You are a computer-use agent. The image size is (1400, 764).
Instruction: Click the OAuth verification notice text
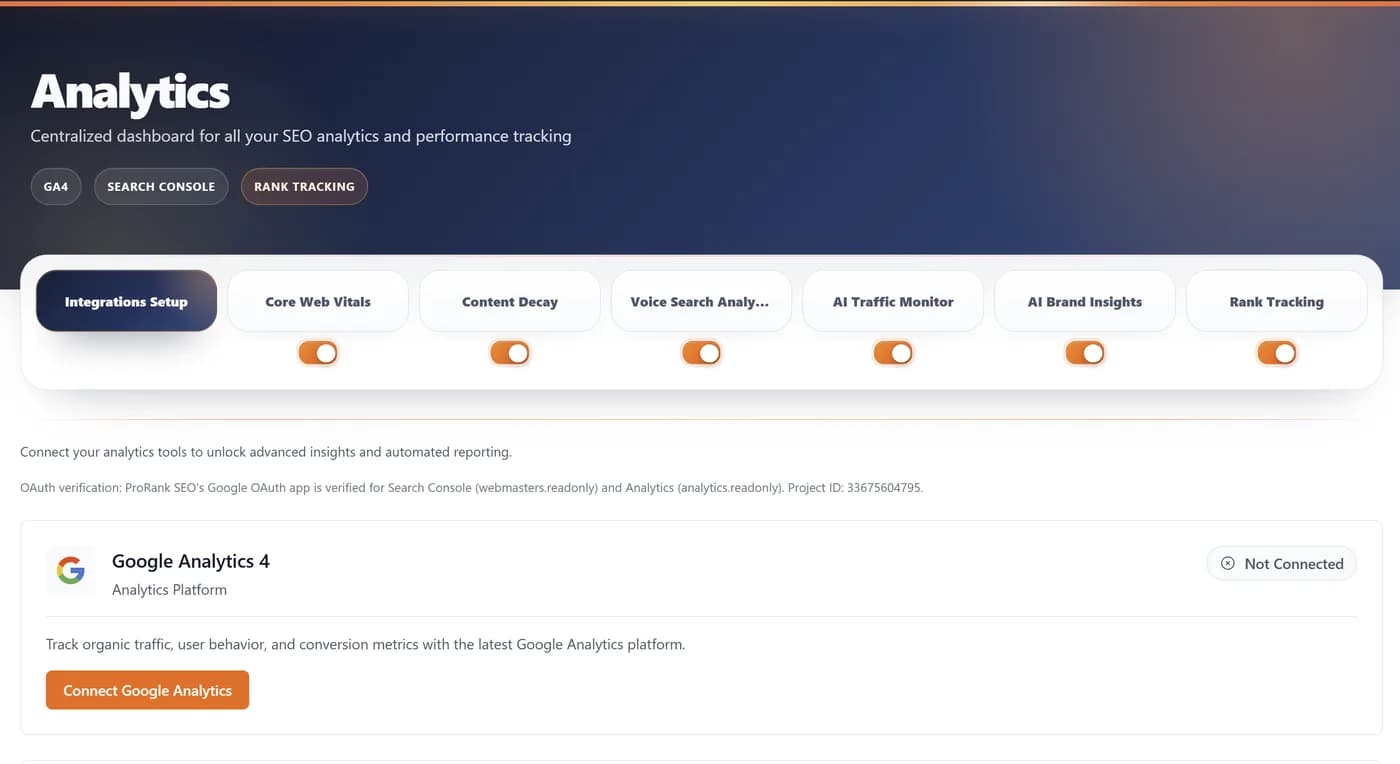(x=471, y=488)
